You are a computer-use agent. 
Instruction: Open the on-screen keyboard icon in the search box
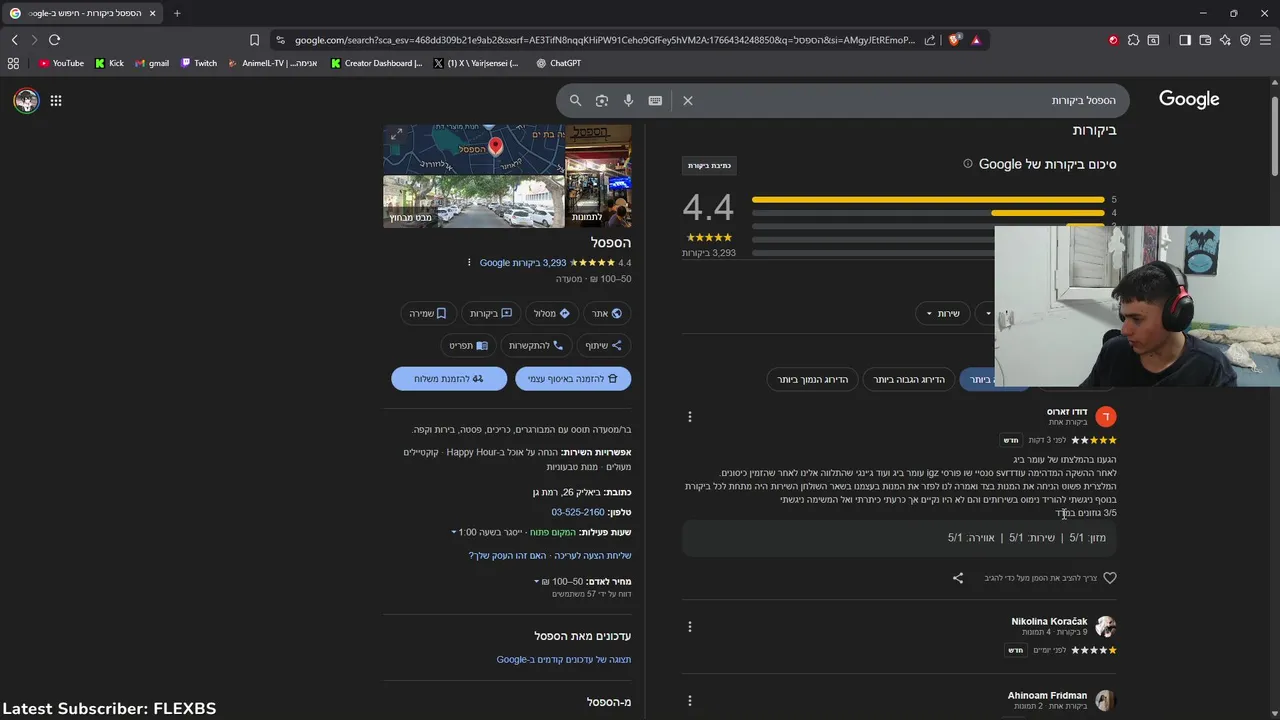click(x=655, y=100)
